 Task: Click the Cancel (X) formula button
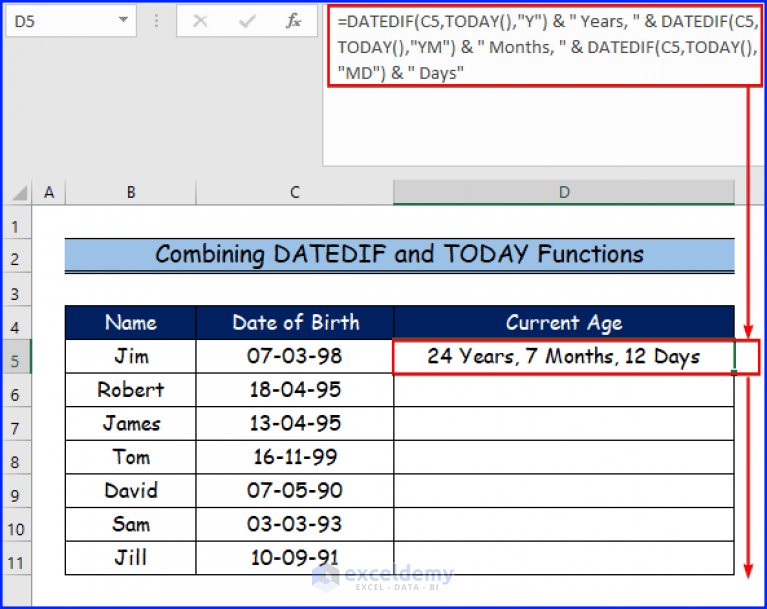pos(200,21)
